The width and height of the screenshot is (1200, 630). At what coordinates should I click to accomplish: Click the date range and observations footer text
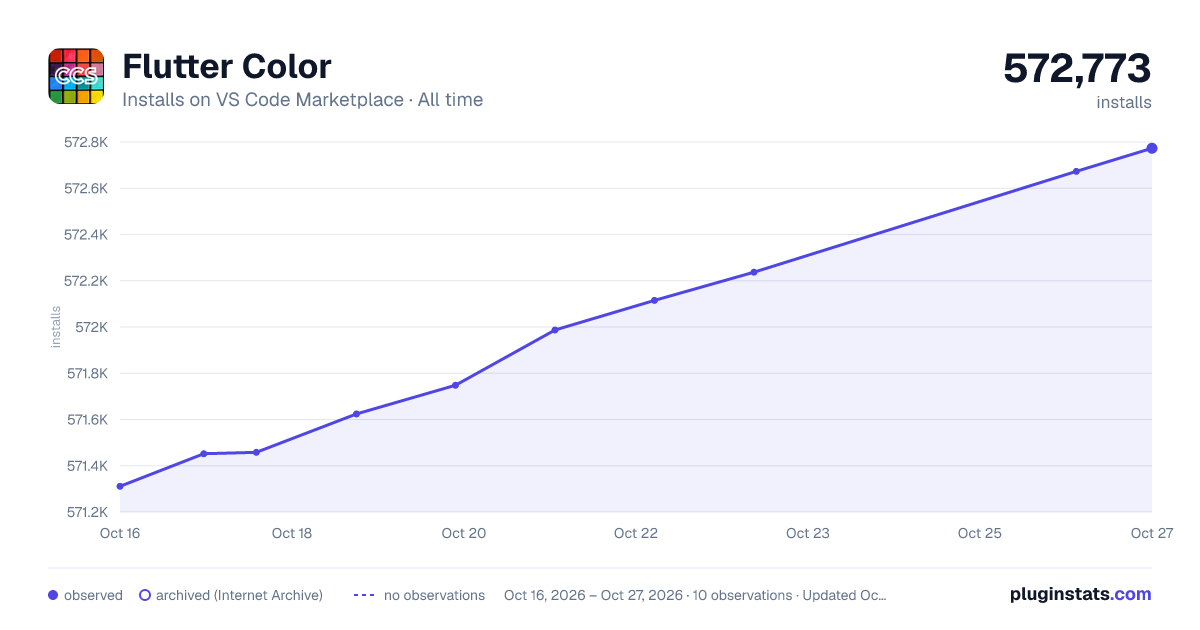tap(695, 595)
